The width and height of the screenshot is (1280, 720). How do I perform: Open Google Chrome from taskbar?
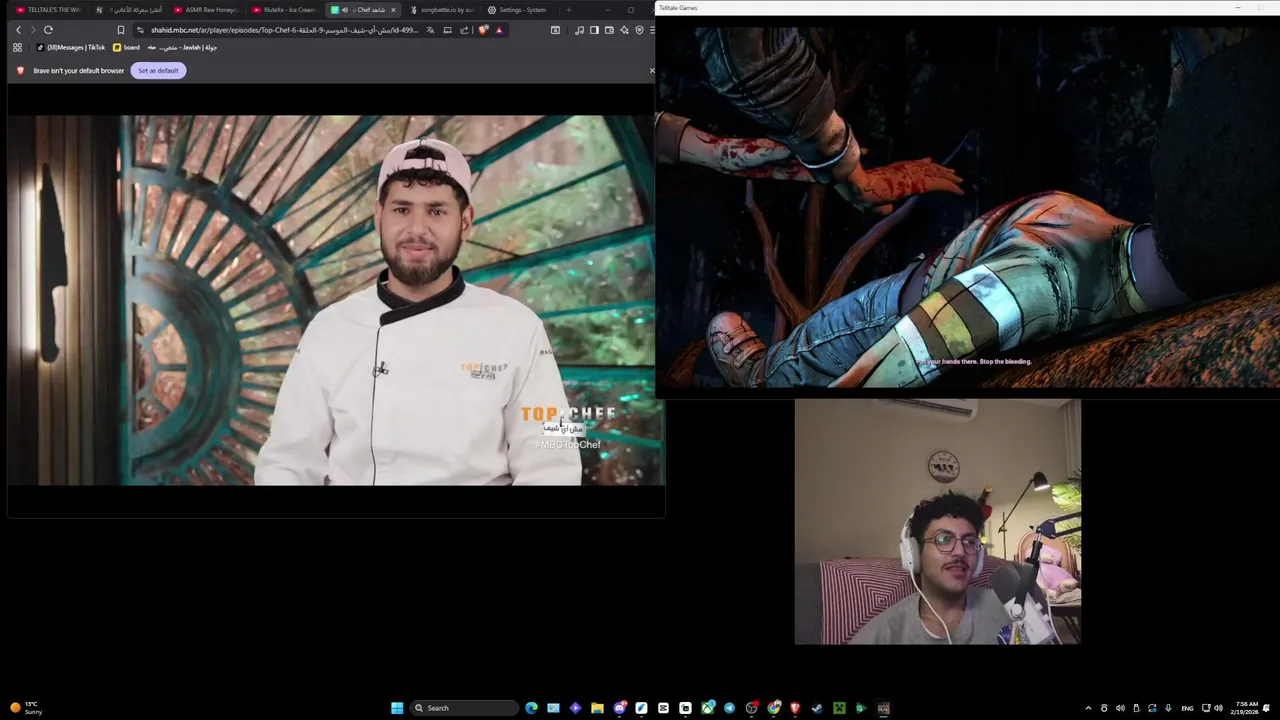[773, 708]
